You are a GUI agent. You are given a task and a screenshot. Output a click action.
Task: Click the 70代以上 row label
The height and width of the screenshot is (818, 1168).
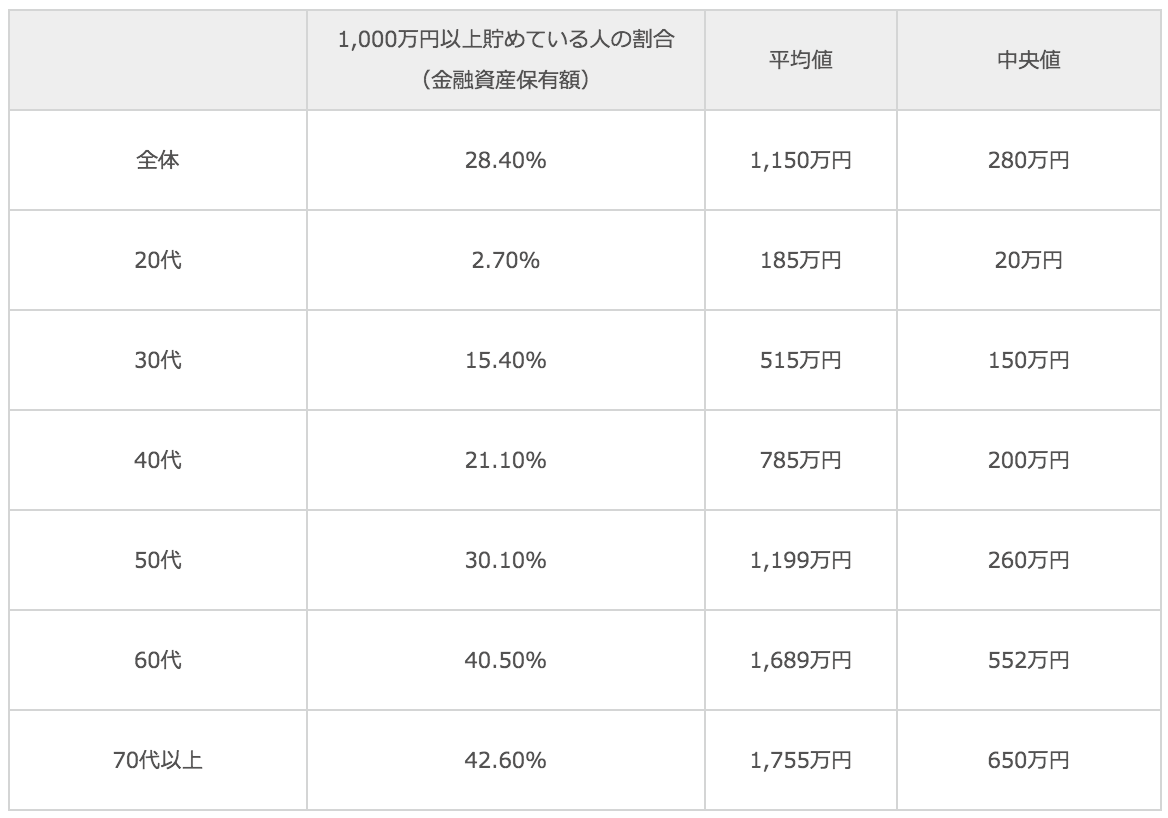click(x=158, y=760)
